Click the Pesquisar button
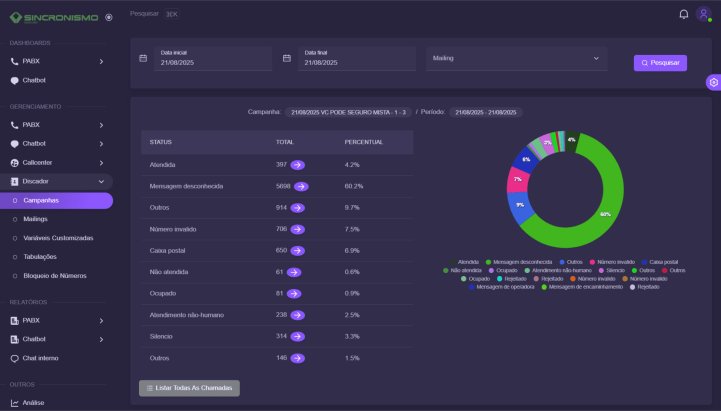Screen dimensions: 721x411 tap(660, 62)
